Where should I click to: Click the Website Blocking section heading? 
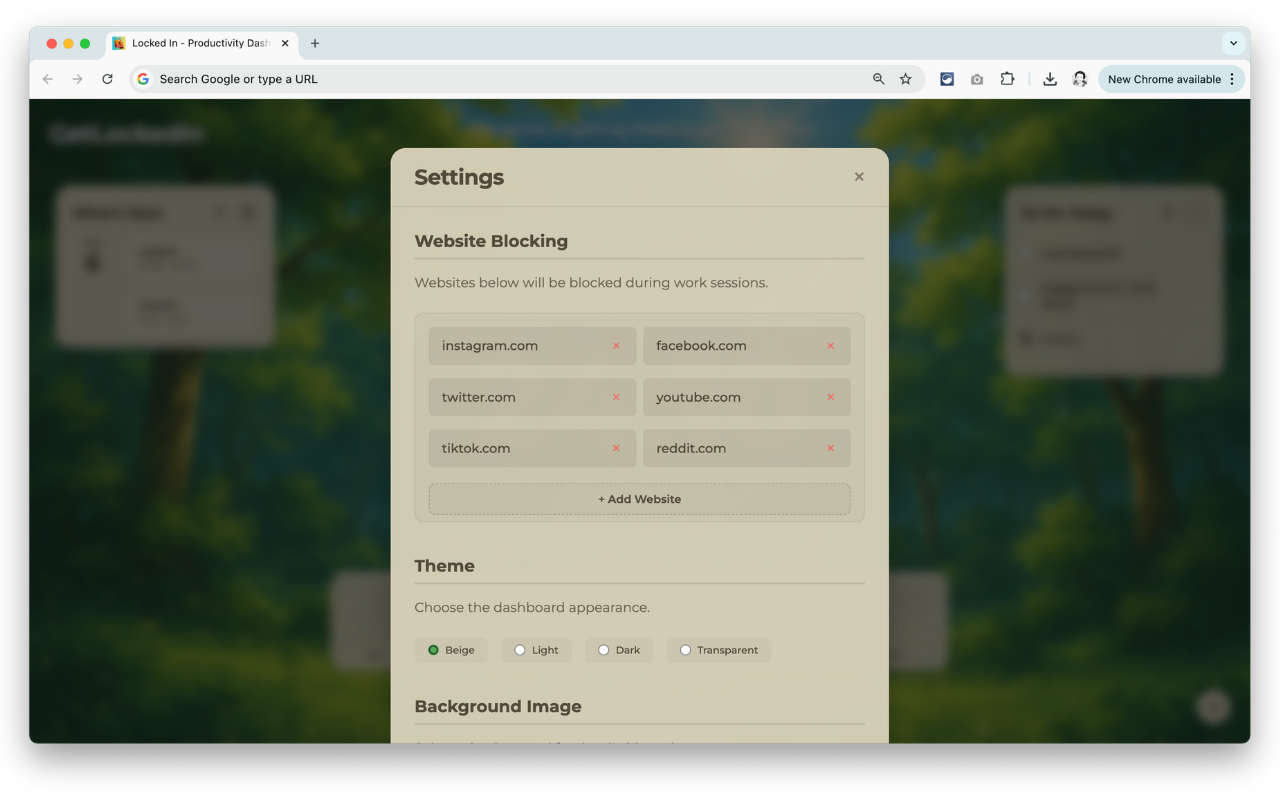coord(491,241)
